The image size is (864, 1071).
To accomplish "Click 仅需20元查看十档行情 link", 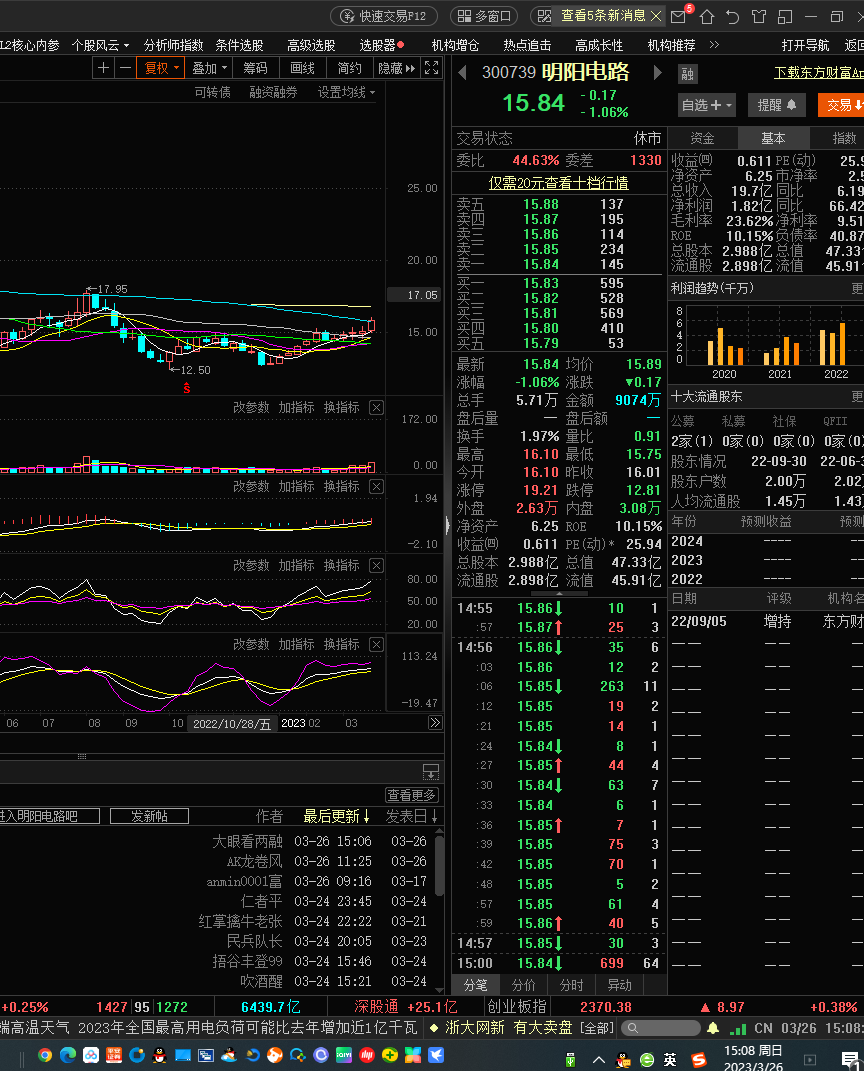I will pos(558,183).
